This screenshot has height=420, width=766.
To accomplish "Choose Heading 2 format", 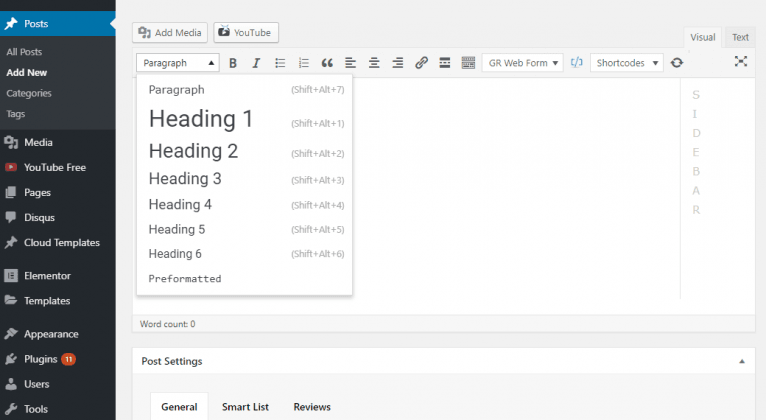I will click(244, 151).
